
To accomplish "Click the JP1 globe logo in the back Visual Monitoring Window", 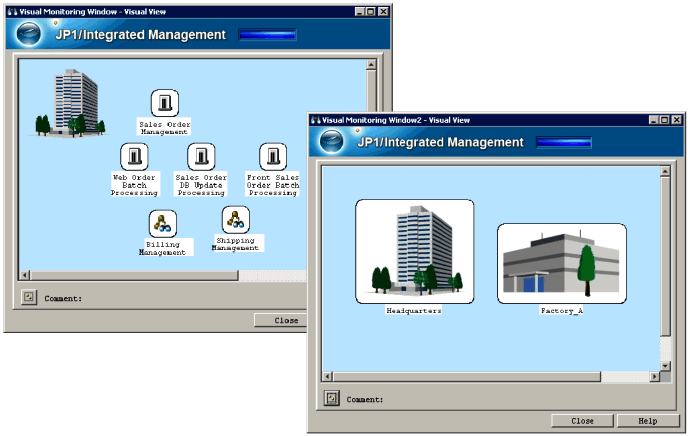I will (x=29, y=34).
